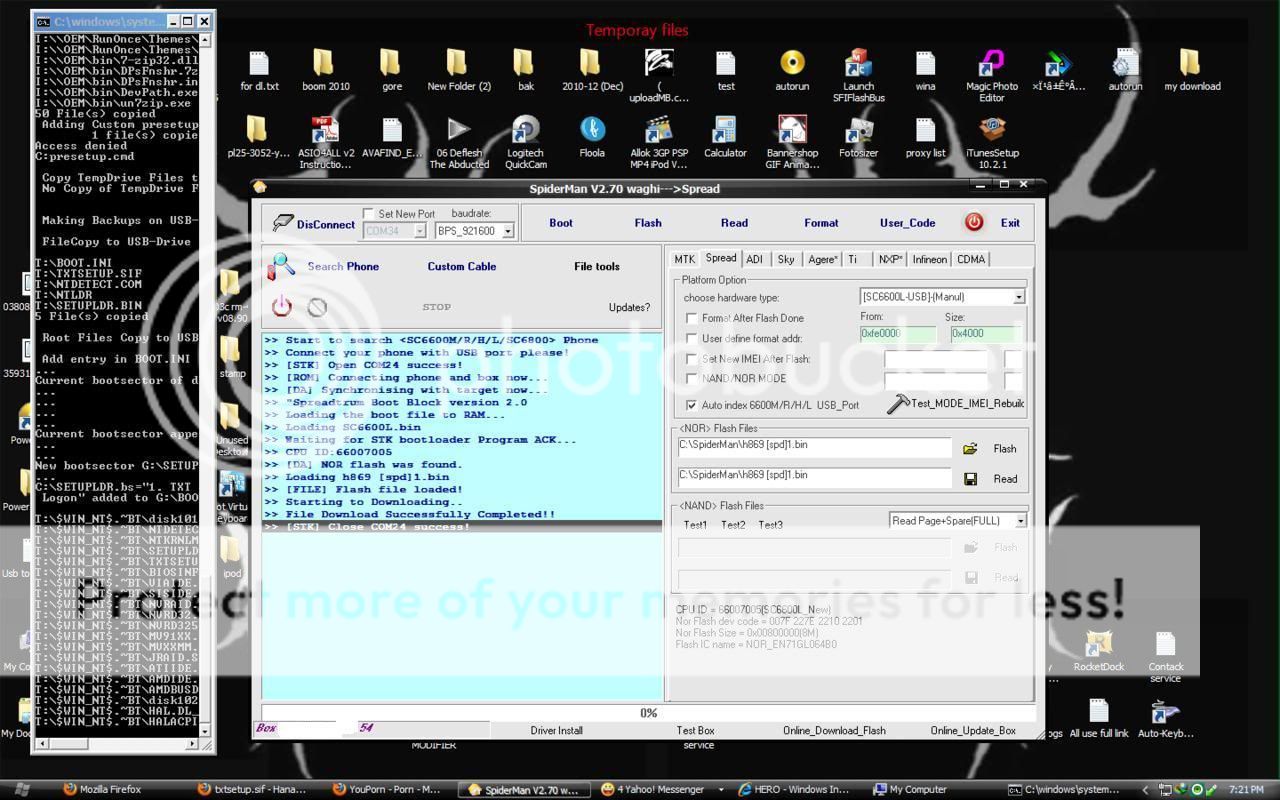The height and width of the screenshot is (800, 1280).
Task: Click the Format button
Action: pyautogui.click(x=821, y=223)
